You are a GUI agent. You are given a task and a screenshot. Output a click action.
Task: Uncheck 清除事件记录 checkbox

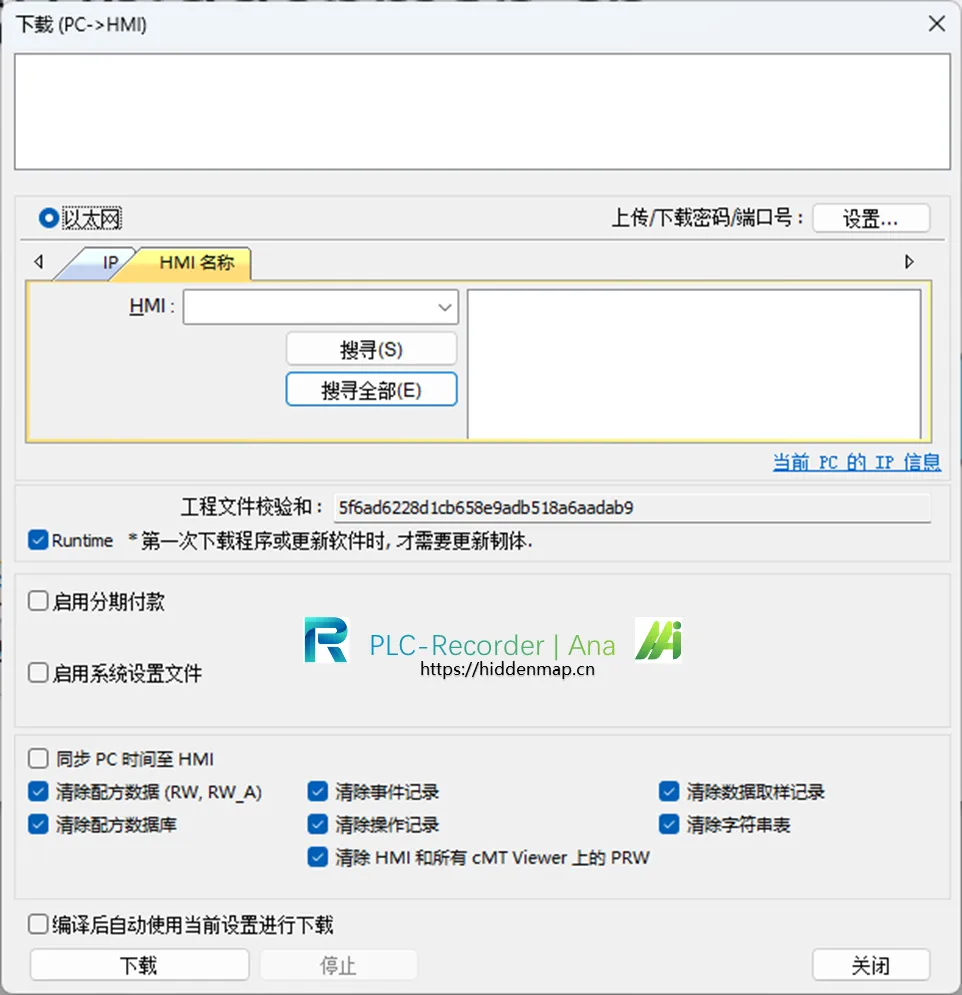(317, 791)
